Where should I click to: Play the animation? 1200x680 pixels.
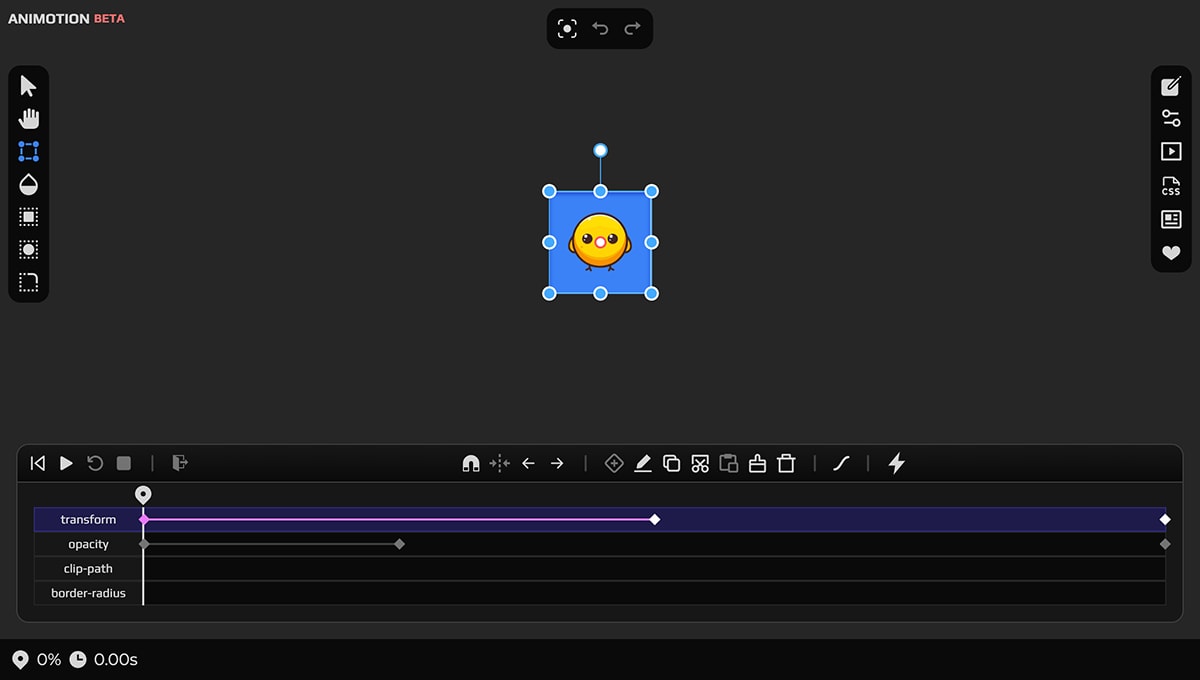point(66,463)
